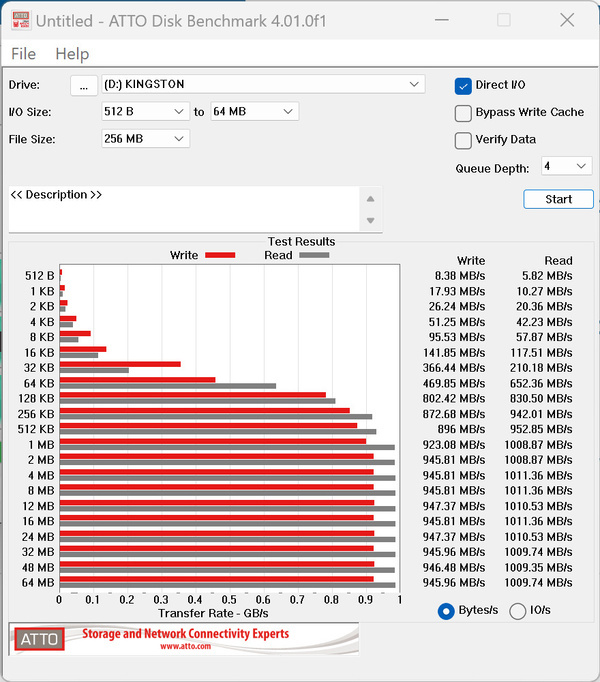Open the File menu
The width and height of the screenshot is (600, 682).
[23, 54]
